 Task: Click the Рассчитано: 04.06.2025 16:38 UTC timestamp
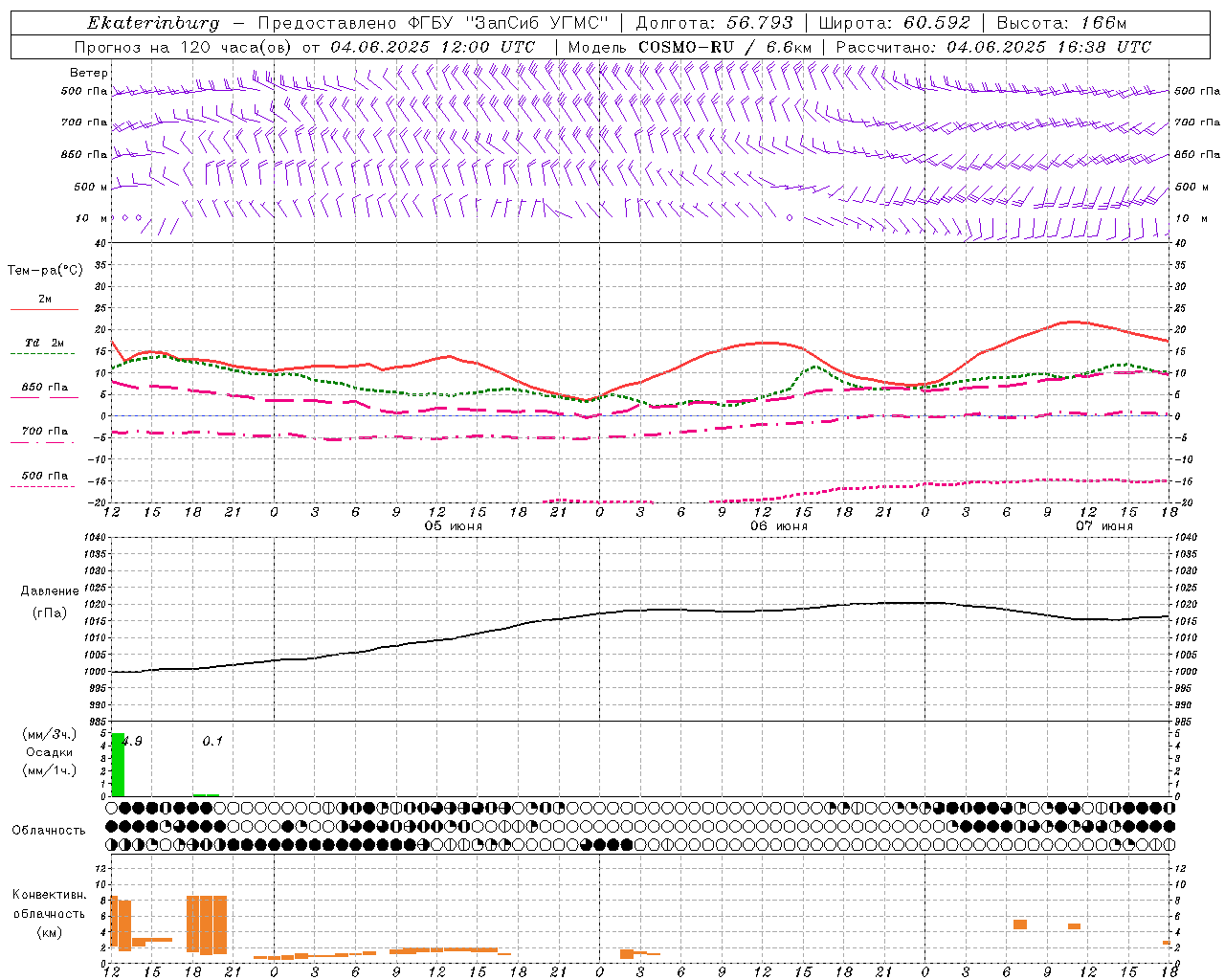click(x=993, y=47)
